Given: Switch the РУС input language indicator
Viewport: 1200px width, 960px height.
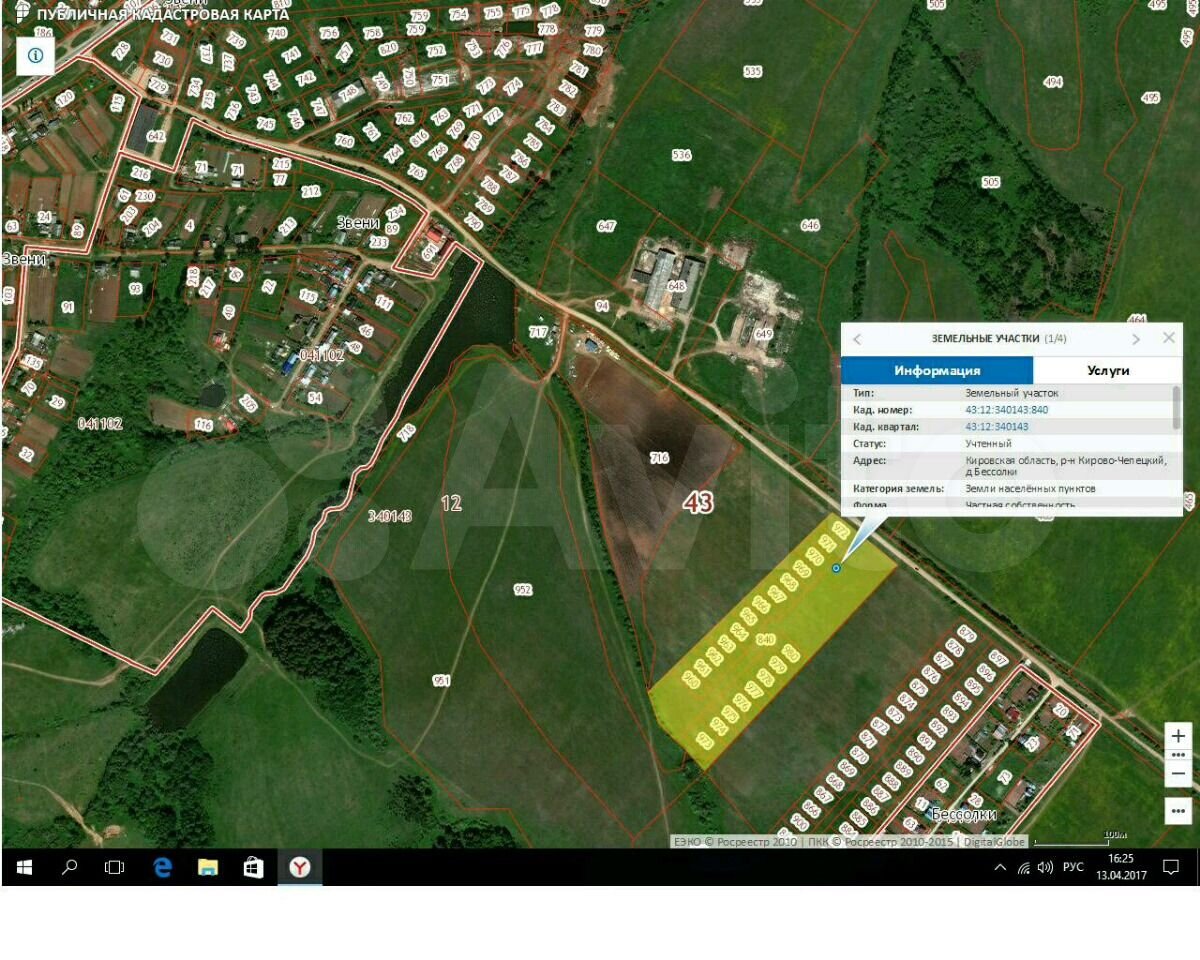Looking at the screenshot, I should (1072, 867).
